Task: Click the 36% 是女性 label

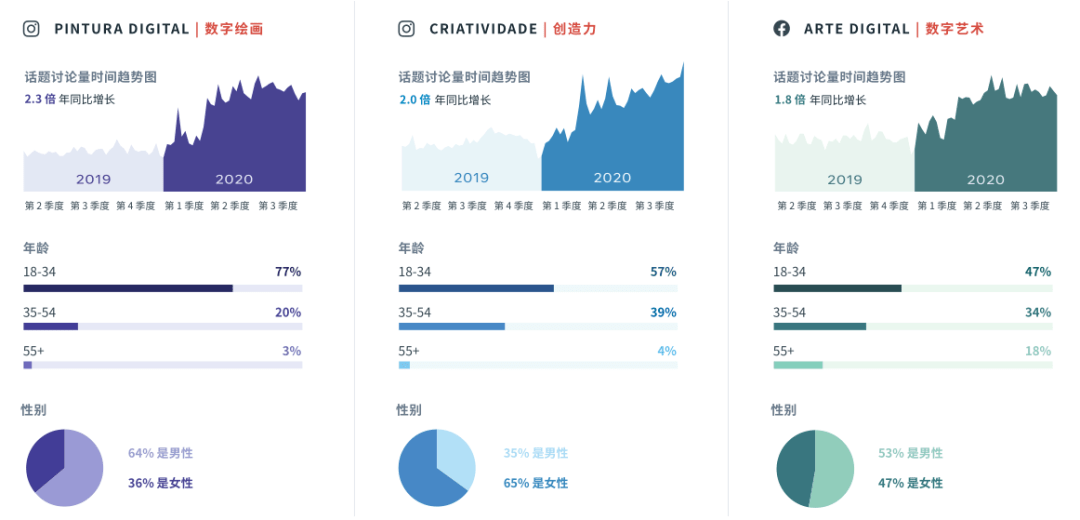Action: tap(160, 483)
